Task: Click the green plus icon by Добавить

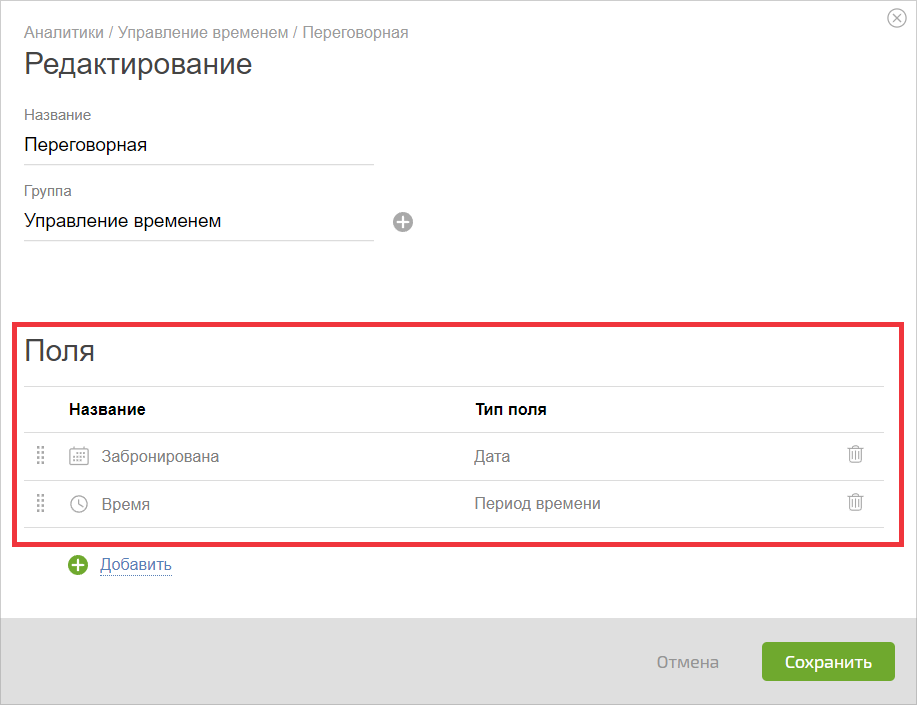Action: coord(78,565)
